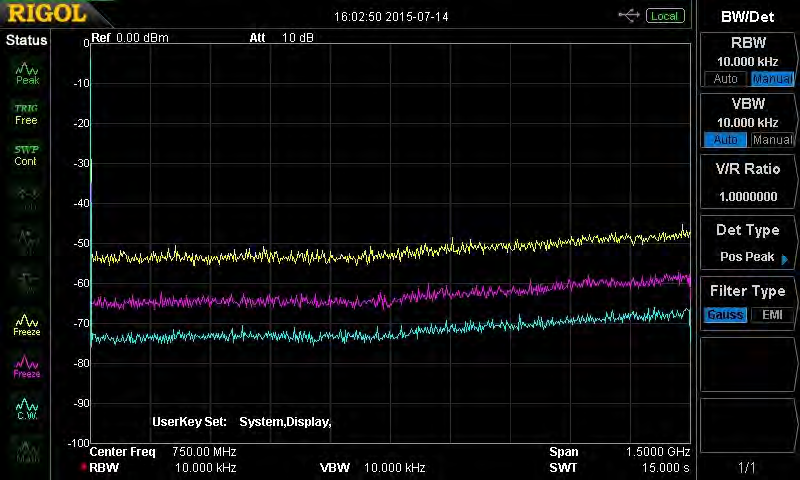Click the date and time readout
Image resolution: width=800 pixels, height=480 pixels.
[391, 17]
